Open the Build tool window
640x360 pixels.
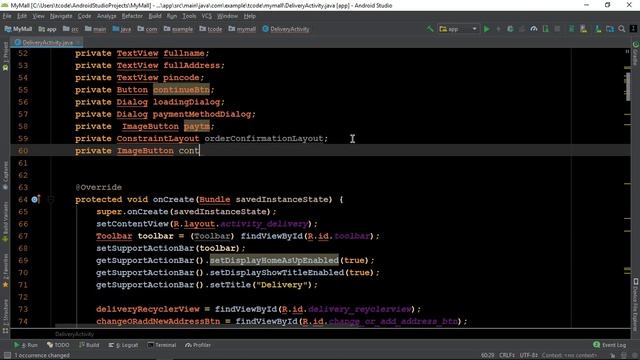(89, 345)
